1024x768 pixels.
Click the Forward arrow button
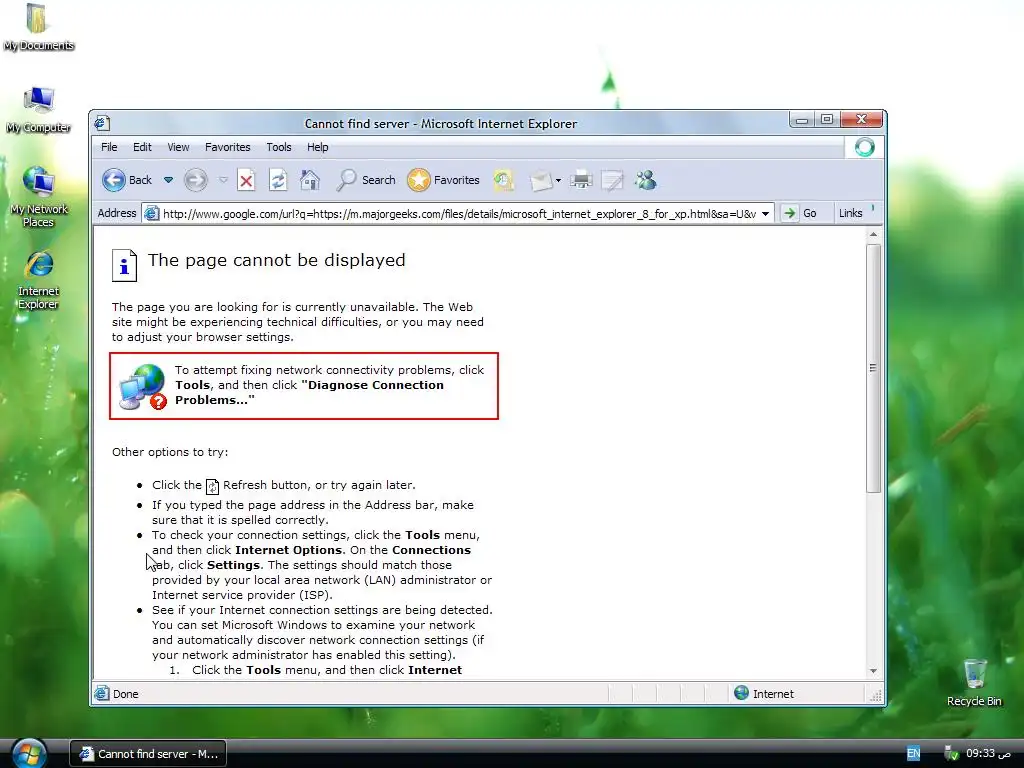tap(195, 180)
